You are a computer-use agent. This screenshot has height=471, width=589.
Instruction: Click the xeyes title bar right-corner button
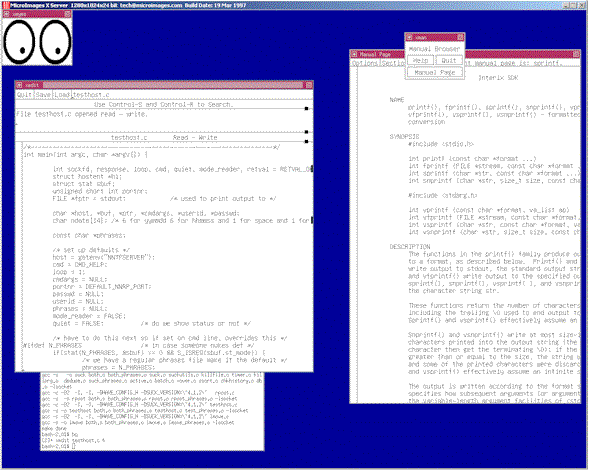[68, 14]
